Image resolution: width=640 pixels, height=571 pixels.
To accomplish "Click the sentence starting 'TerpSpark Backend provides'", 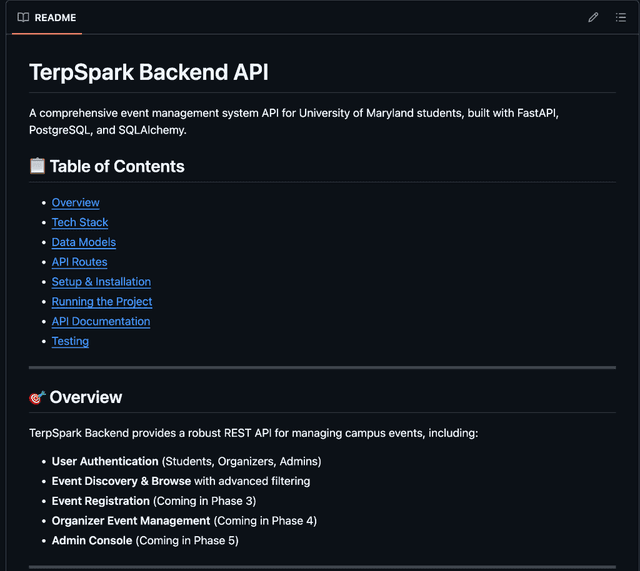I will click(253, 433).
